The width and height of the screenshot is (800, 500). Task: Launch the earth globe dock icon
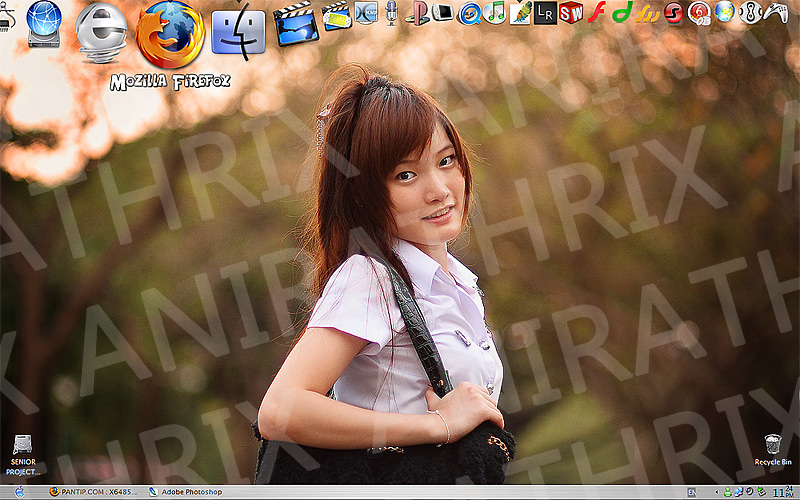[x=724, y=12]
